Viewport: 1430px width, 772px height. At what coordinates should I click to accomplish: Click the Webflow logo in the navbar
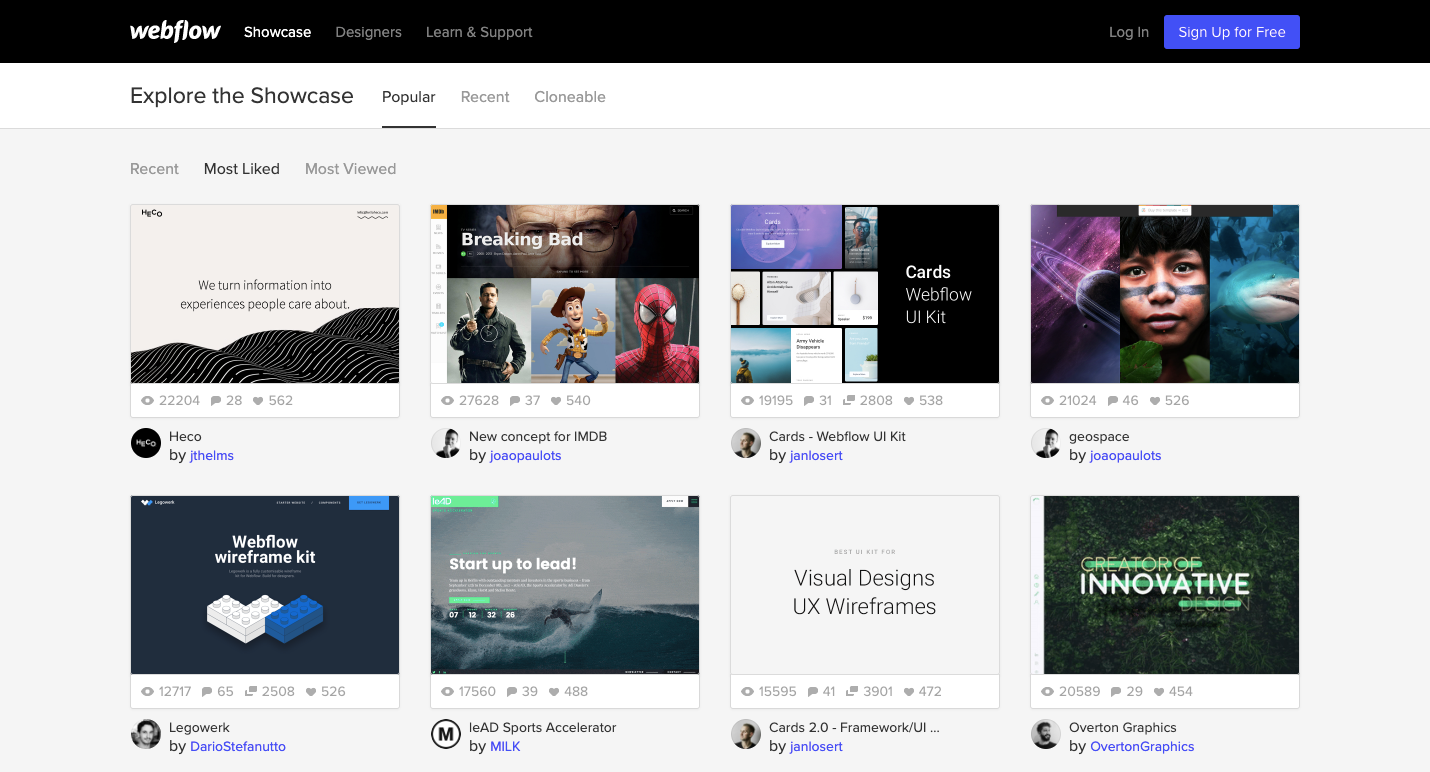pos(175,31)
